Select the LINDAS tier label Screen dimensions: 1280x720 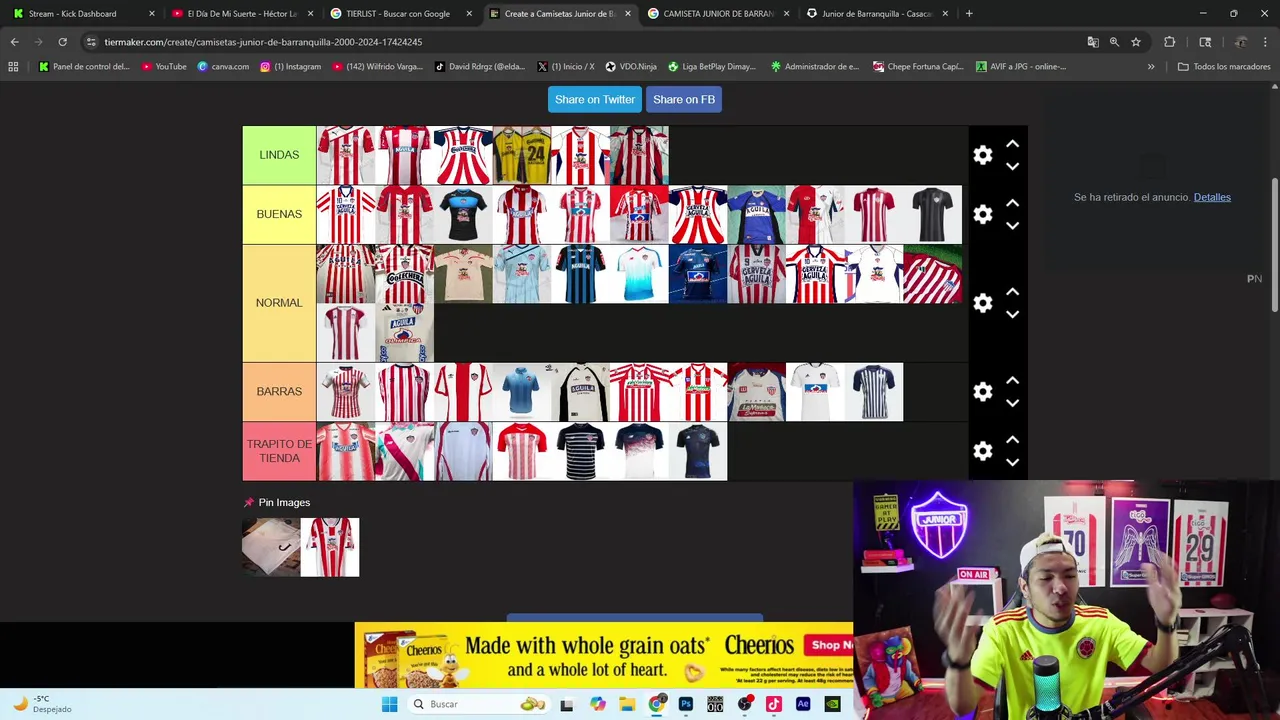[x=279, y=155]
